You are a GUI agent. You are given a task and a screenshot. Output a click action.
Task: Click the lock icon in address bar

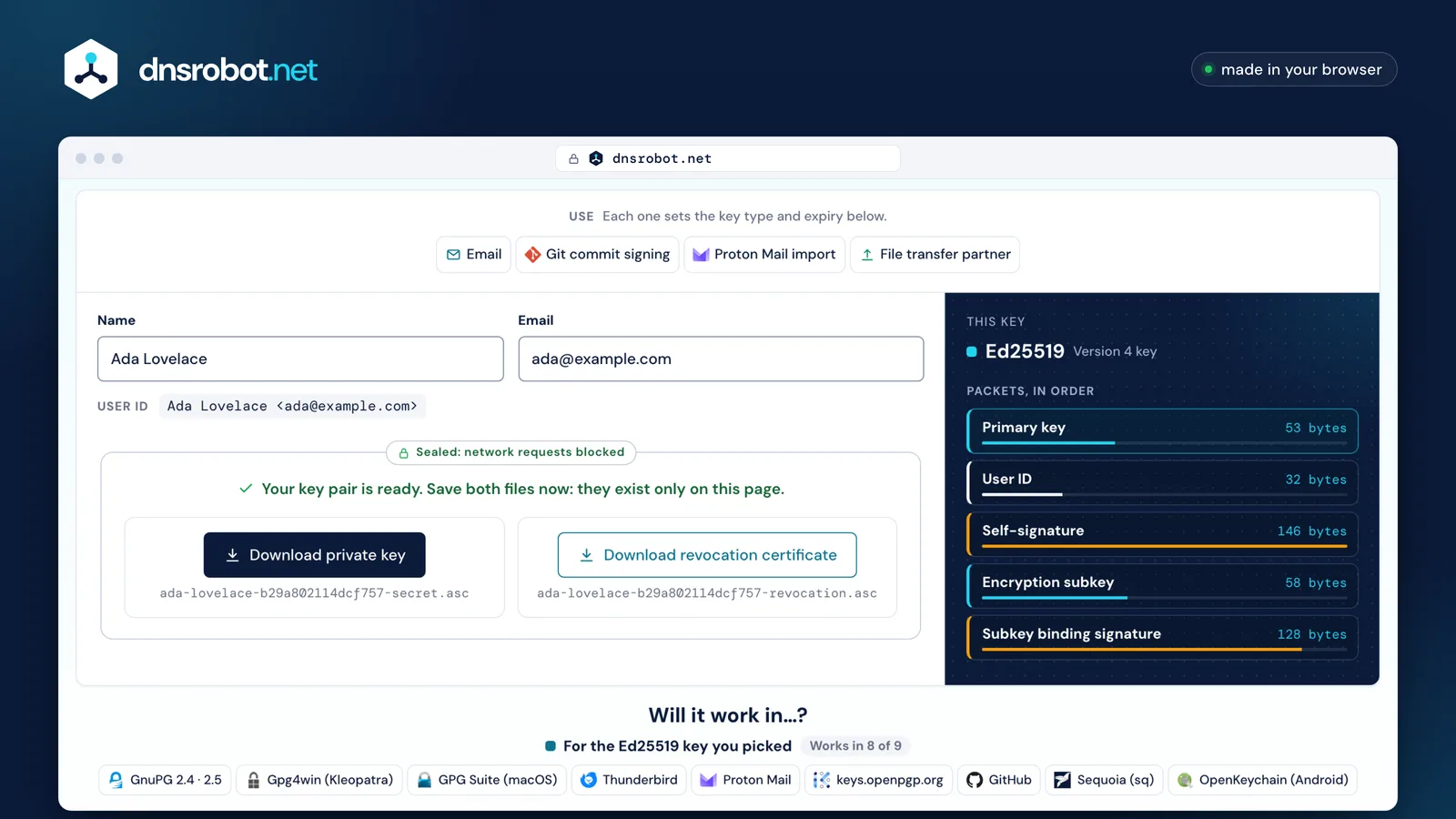(x=573, y=158)
